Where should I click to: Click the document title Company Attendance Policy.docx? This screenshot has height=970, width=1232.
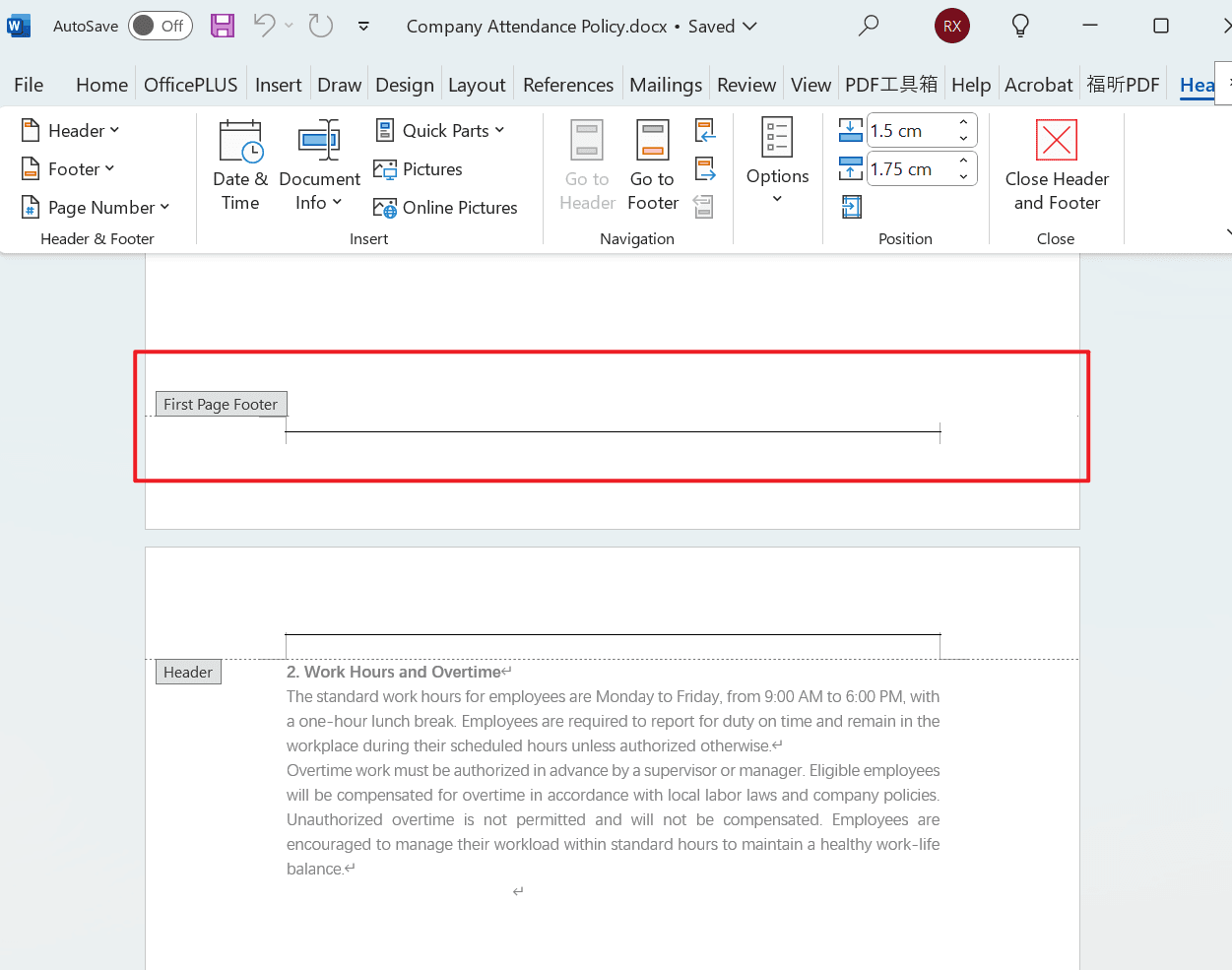tap(537, 27)
